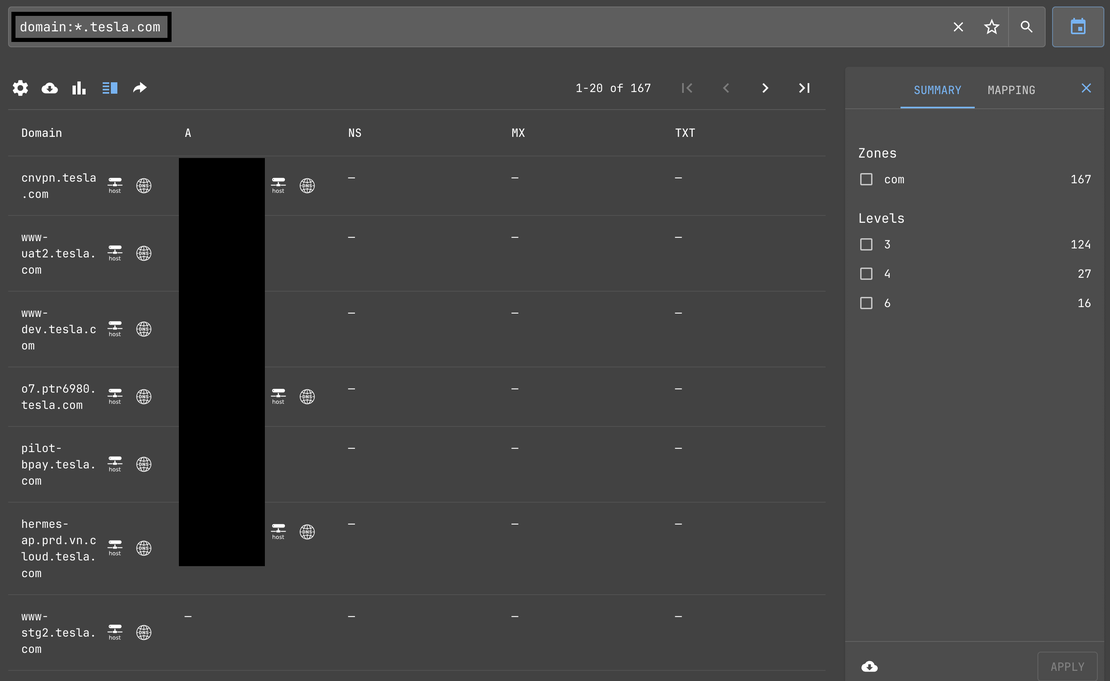Clear the search query with X
This screenshot has width=1110, height=681.
(x=958, y=27)
